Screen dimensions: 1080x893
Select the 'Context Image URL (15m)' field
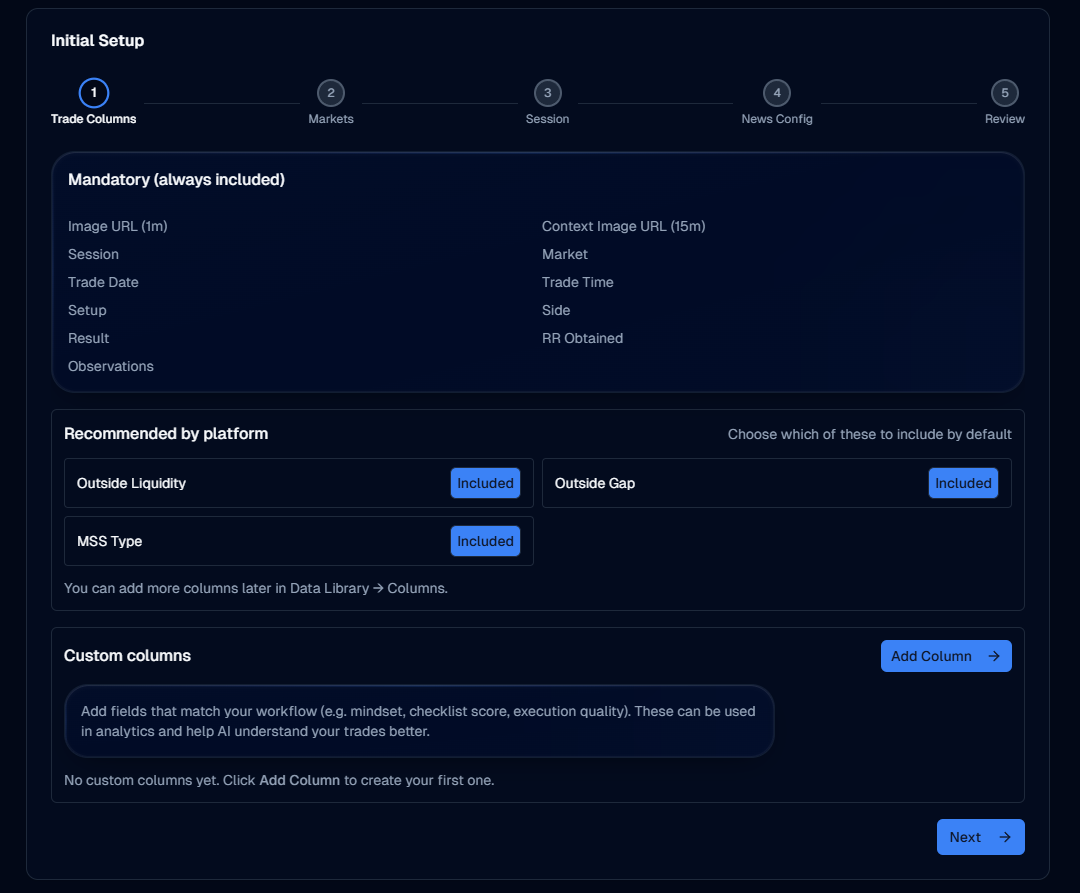point(623,226)
